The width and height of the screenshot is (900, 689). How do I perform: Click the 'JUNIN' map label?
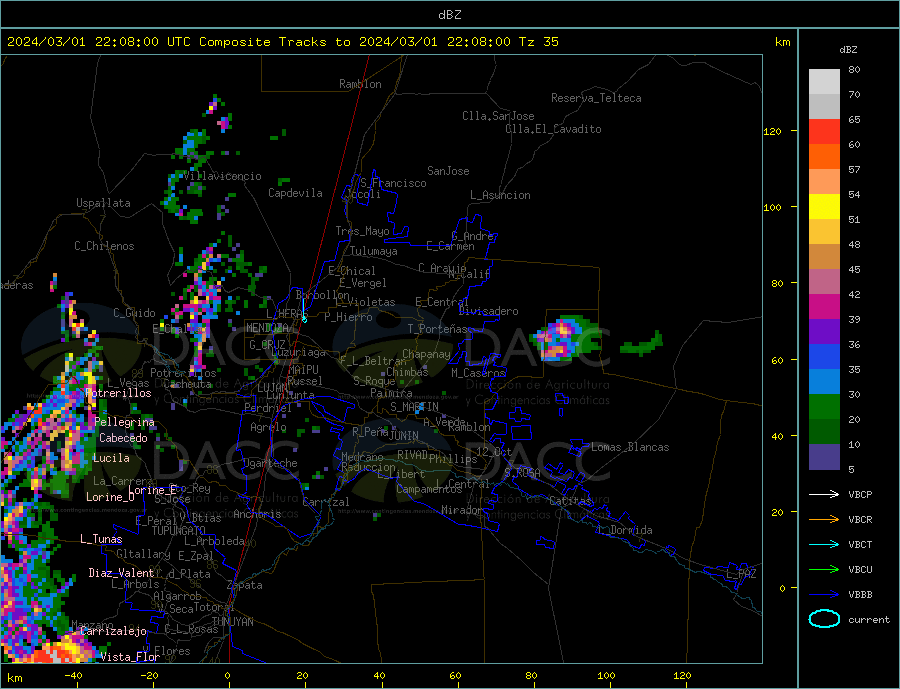[x=404, y=436]
